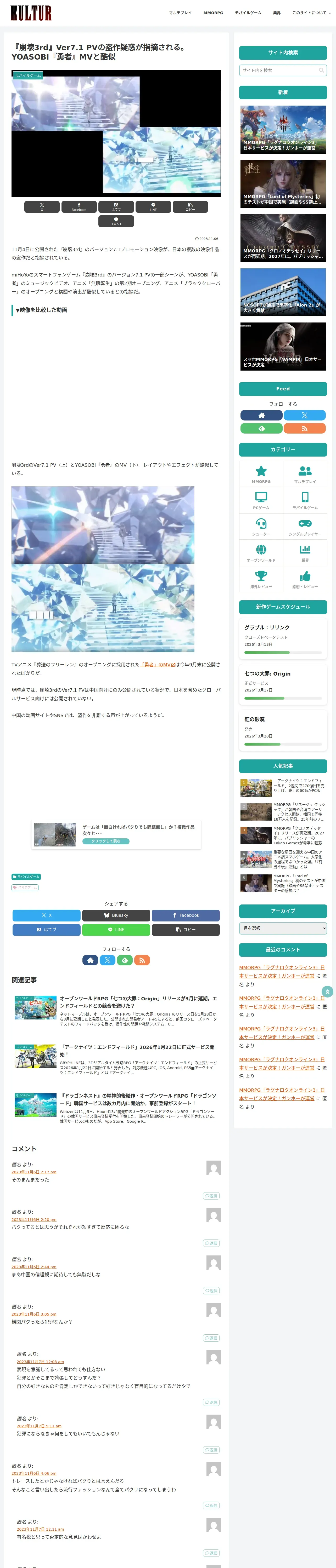Share on はてブ below the top image

tap(116, 207)
